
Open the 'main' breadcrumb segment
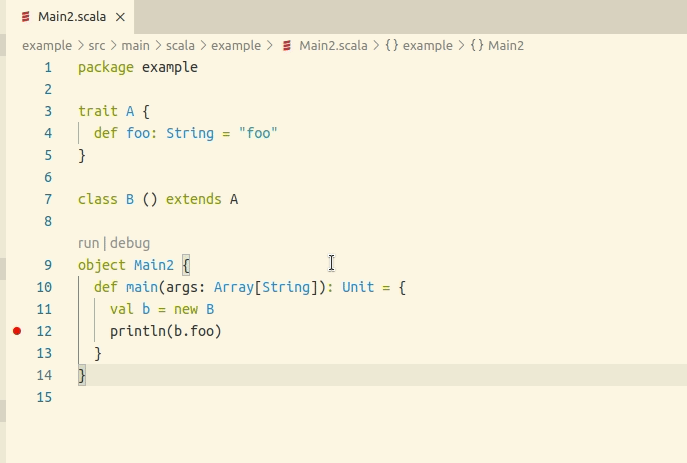pyautogui.click(x=135, y=46)
